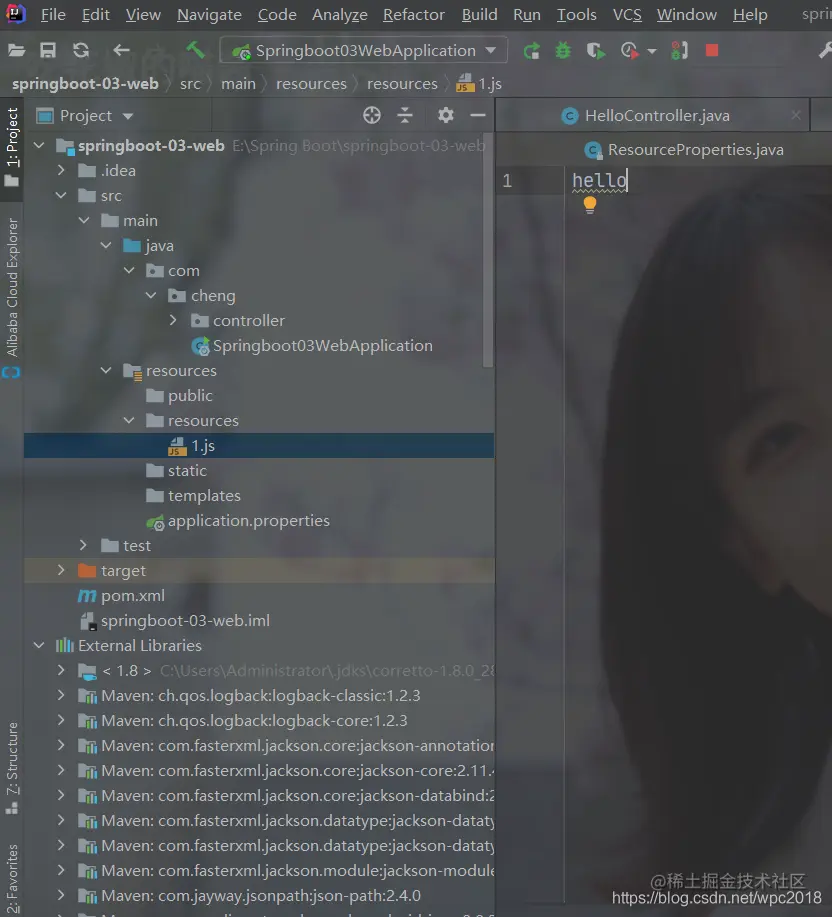Open the VCS menu

627,15
